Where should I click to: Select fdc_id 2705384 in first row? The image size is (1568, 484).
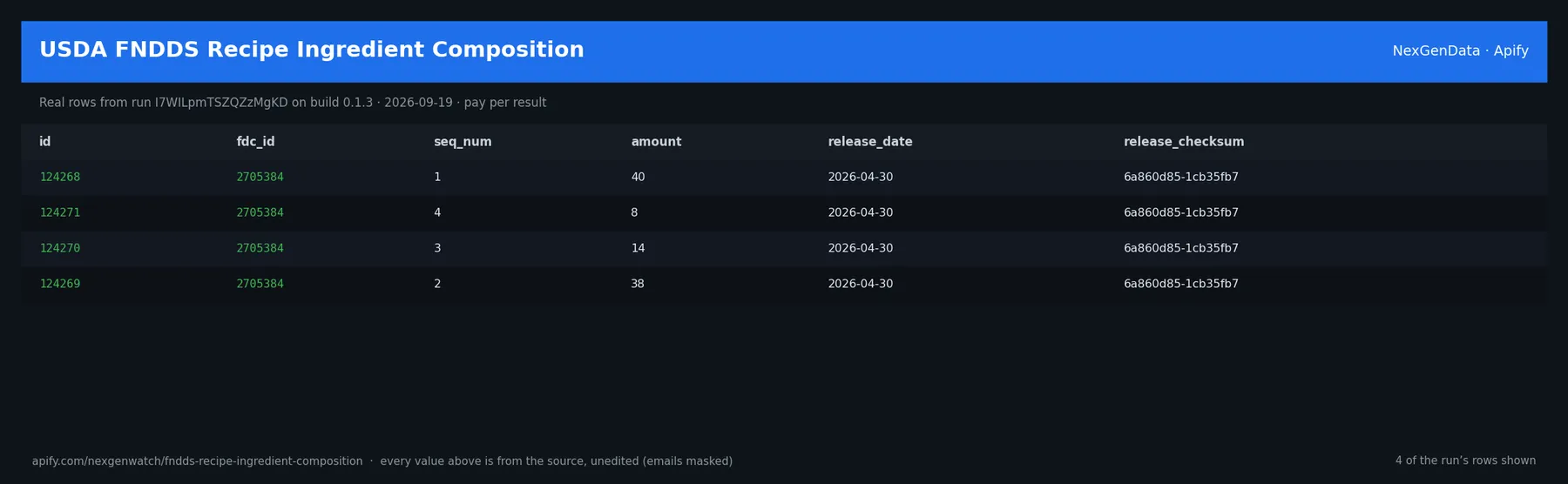coord(260,178)
